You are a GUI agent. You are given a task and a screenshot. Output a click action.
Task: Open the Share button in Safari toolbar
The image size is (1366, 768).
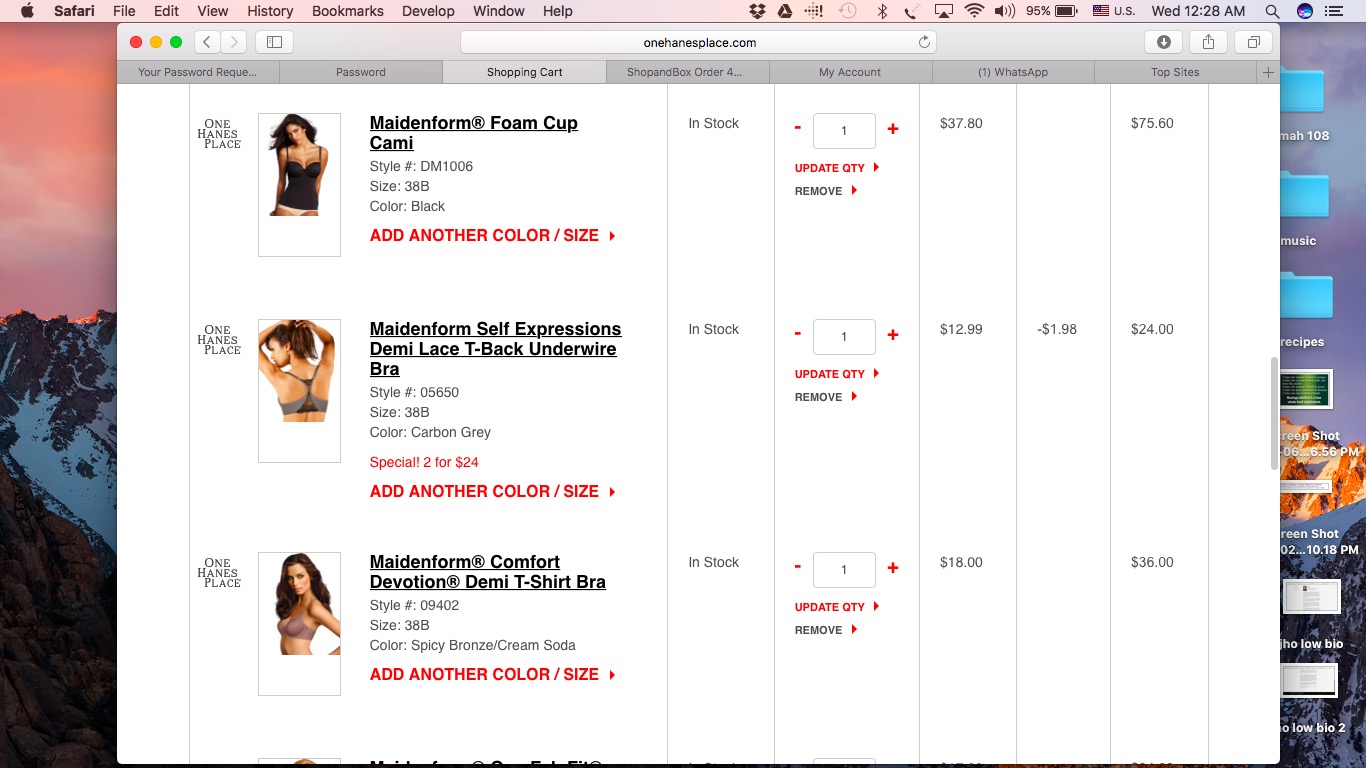coord(1208,42)
